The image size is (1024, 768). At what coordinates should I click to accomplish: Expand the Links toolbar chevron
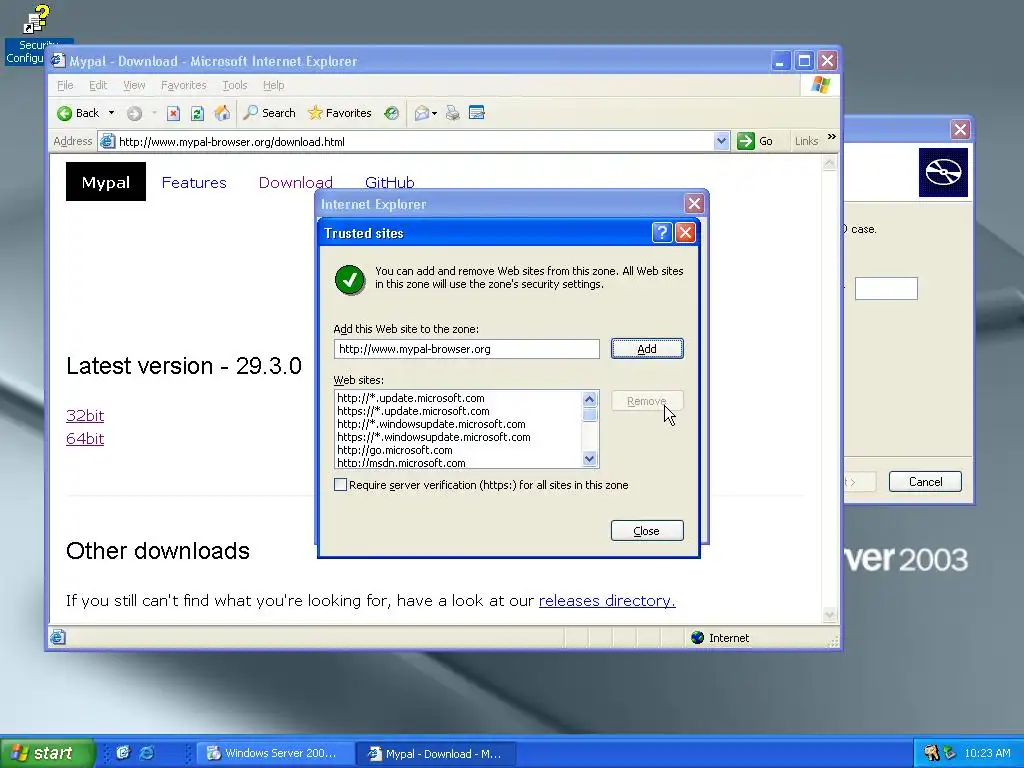click(831, 137)
